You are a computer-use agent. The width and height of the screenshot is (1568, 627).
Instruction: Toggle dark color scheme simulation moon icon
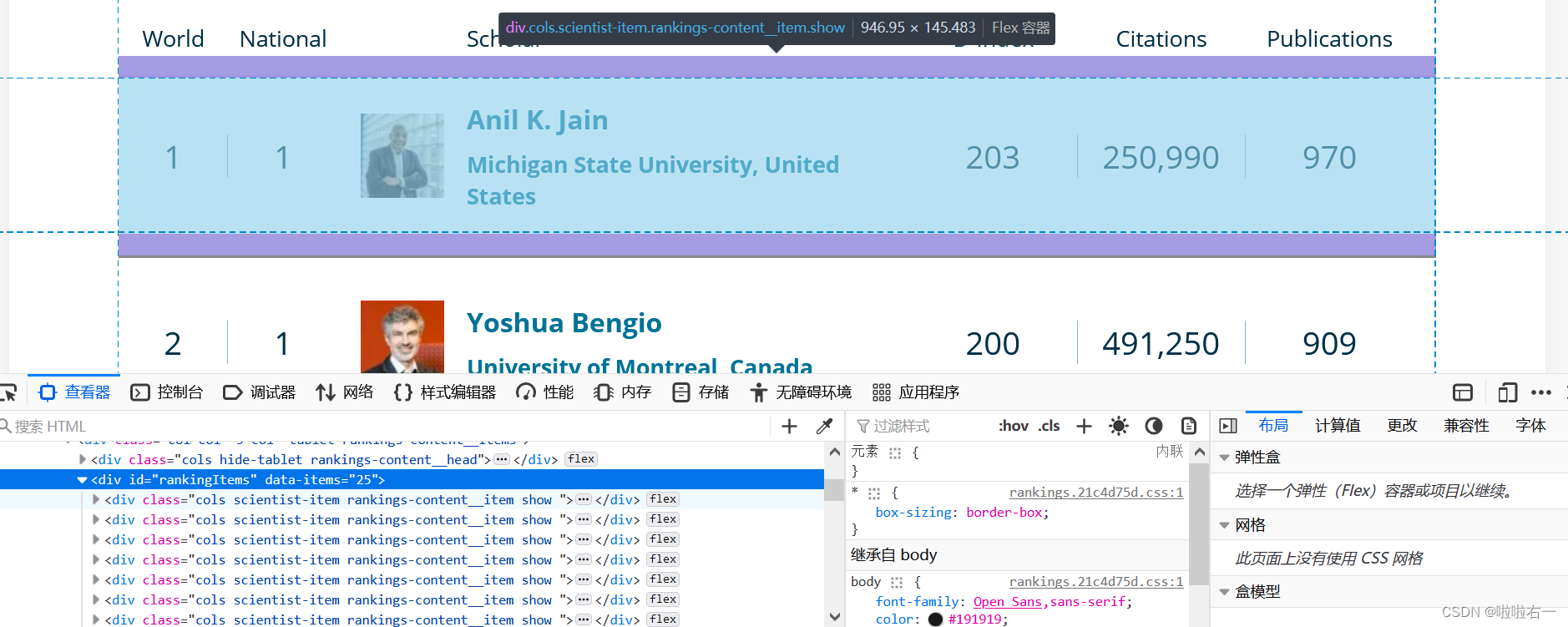pos(1154,427)
